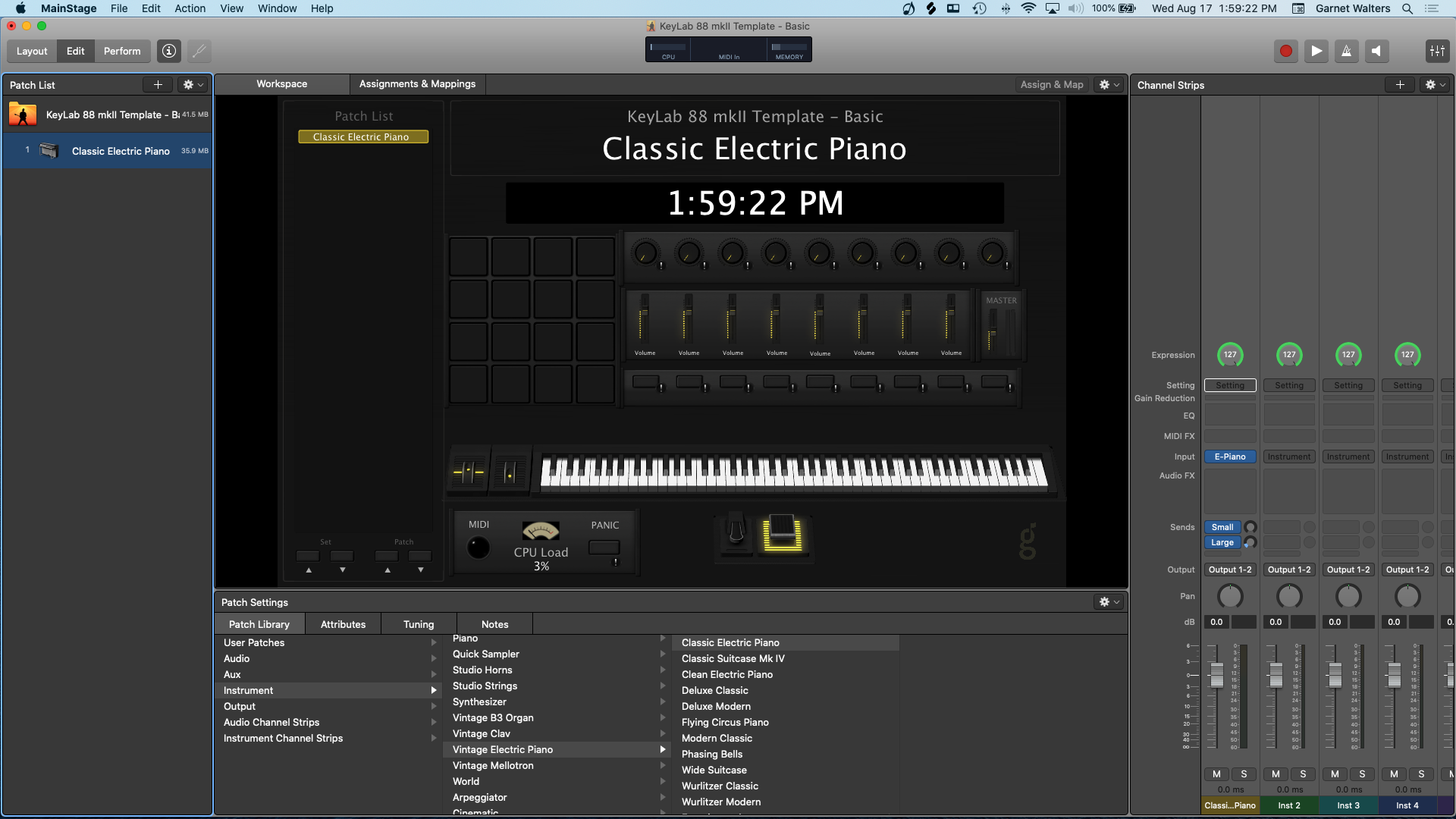Image resolution: width=1456 pixels, height=819 pixels.
Task: Open the Attributes tab
Action: (343, 624)
